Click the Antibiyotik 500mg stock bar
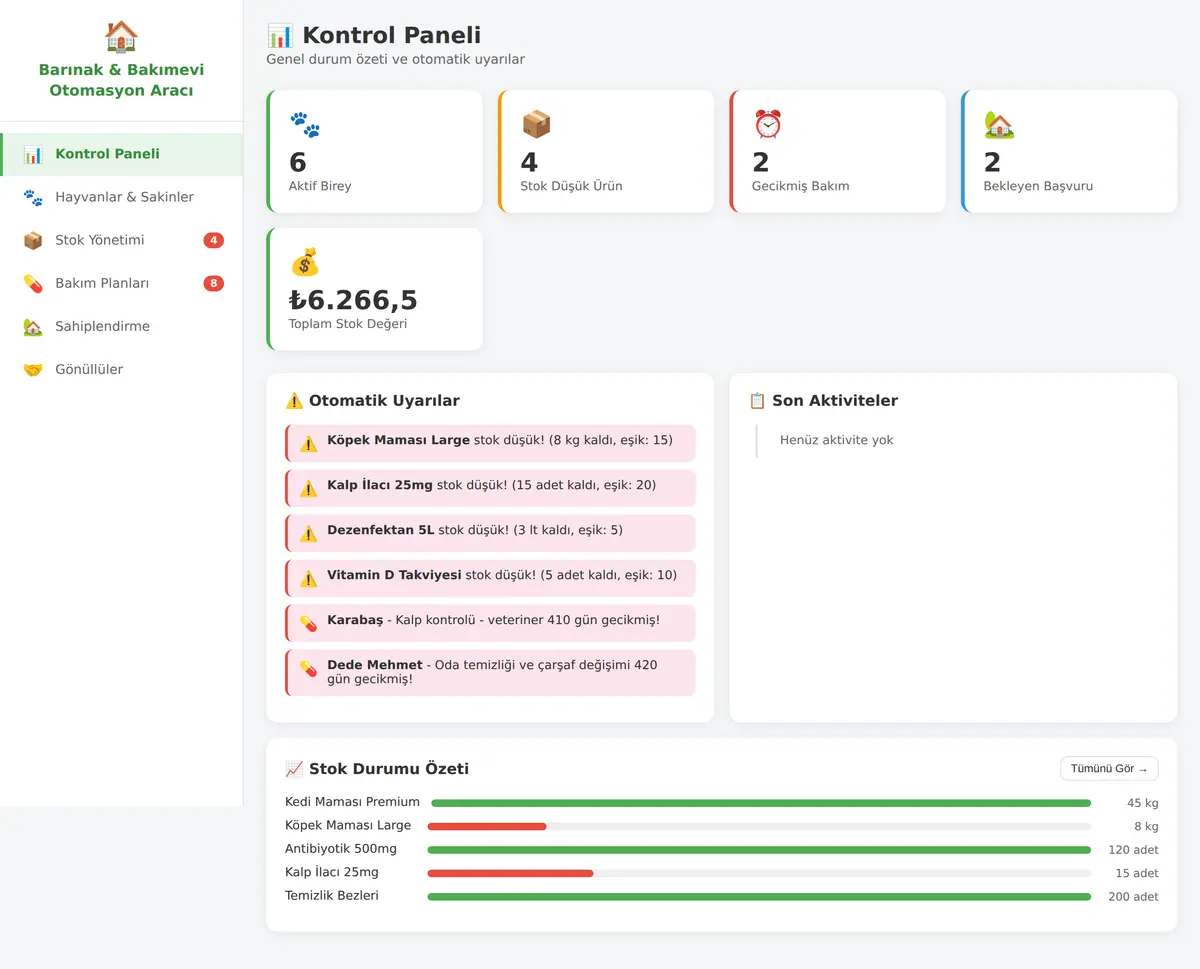The height and width of the screenshot is (969, 1200). (x=759, y=850)
